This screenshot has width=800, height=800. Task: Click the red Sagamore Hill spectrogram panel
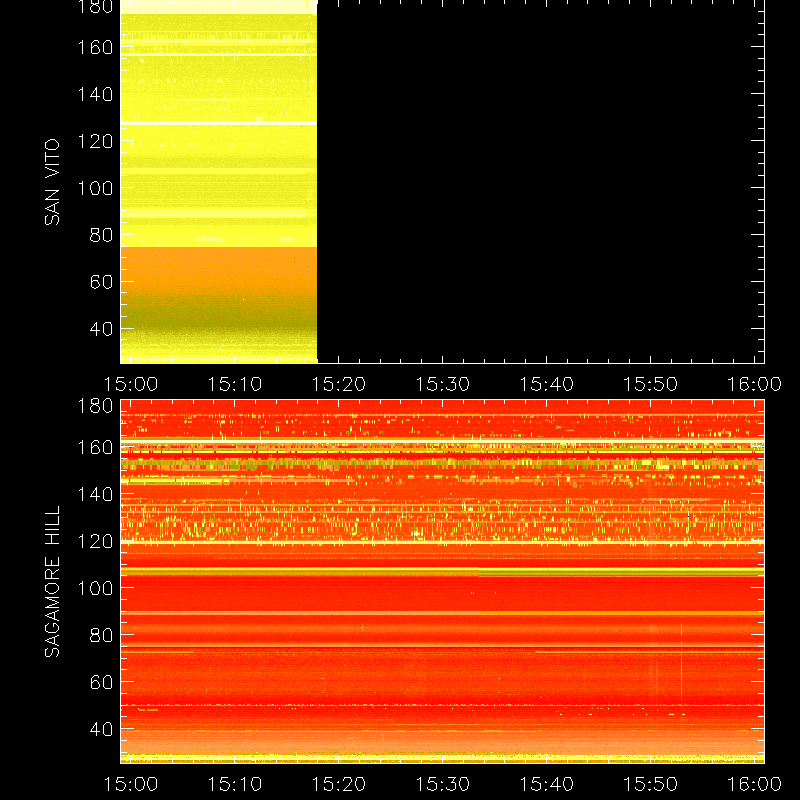pyautogui.click(x=442, y=582)
